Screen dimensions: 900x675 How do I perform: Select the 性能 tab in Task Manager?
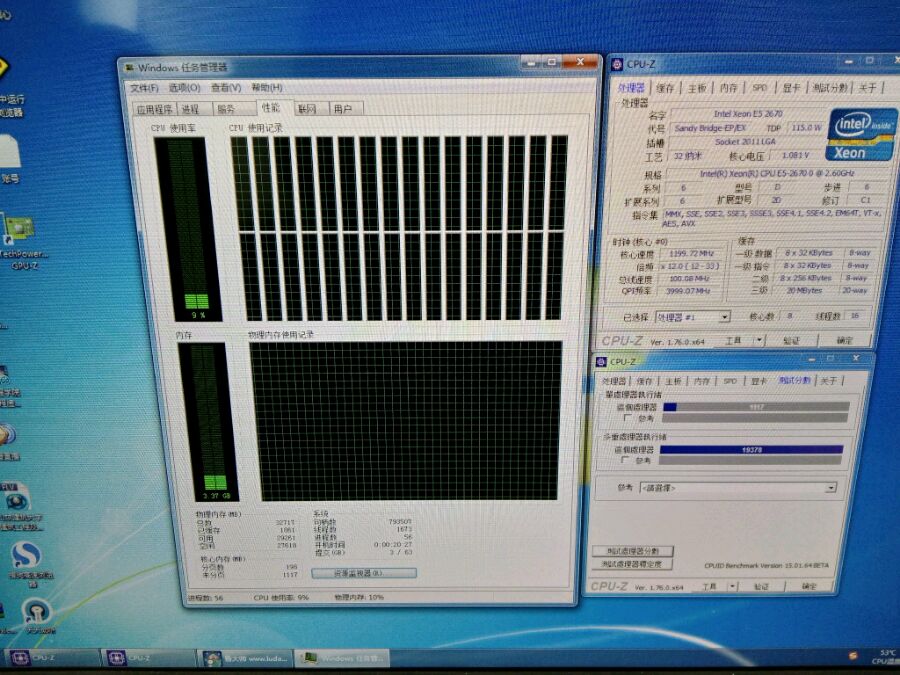271,107
